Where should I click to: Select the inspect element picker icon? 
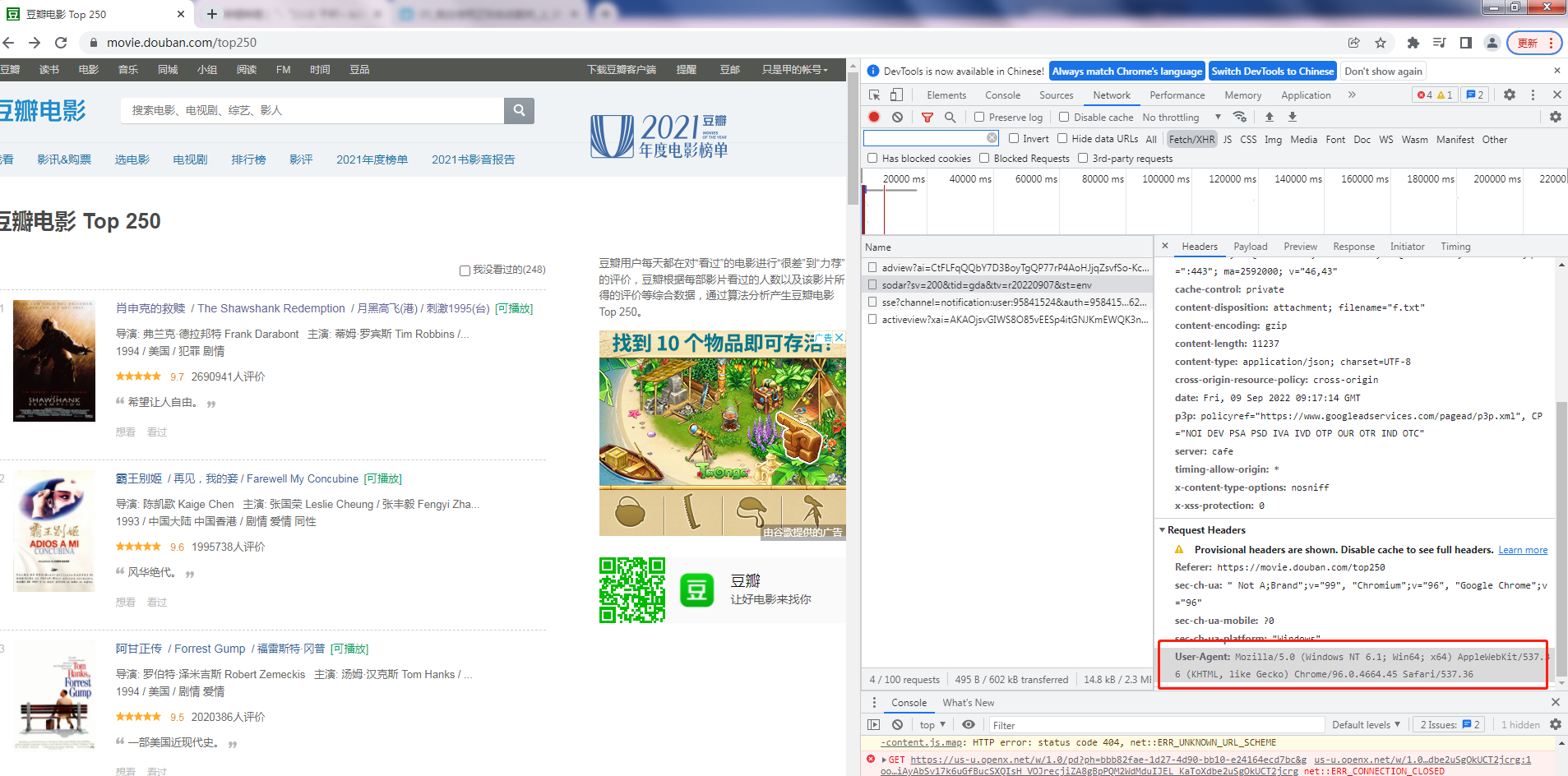point(875,95)
